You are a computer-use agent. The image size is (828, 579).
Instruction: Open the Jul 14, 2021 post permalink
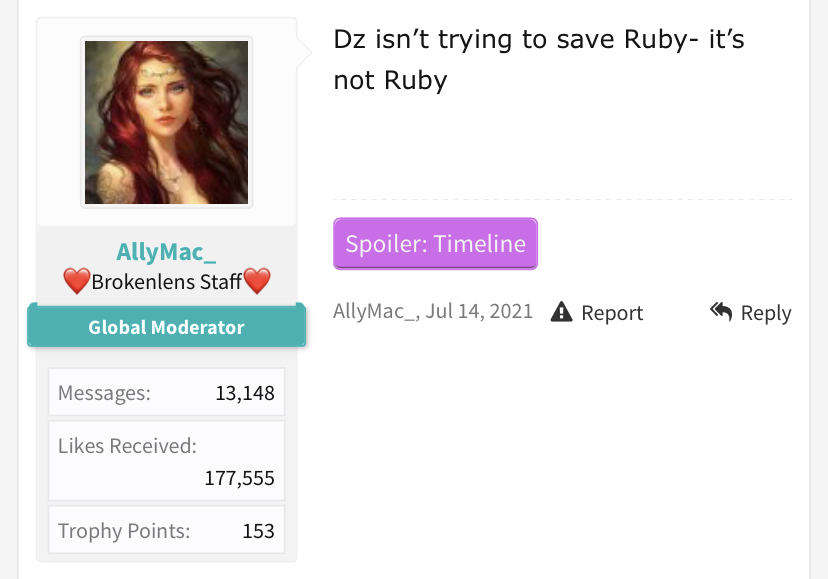tap(479, 311)
